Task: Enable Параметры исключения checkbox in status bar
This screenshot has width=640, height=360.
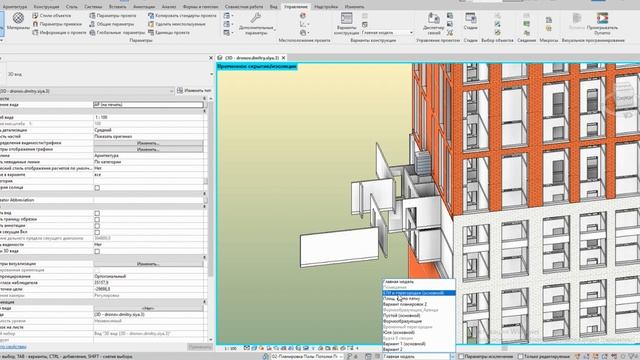Action: pyautogui.click(x=461, y=356)
